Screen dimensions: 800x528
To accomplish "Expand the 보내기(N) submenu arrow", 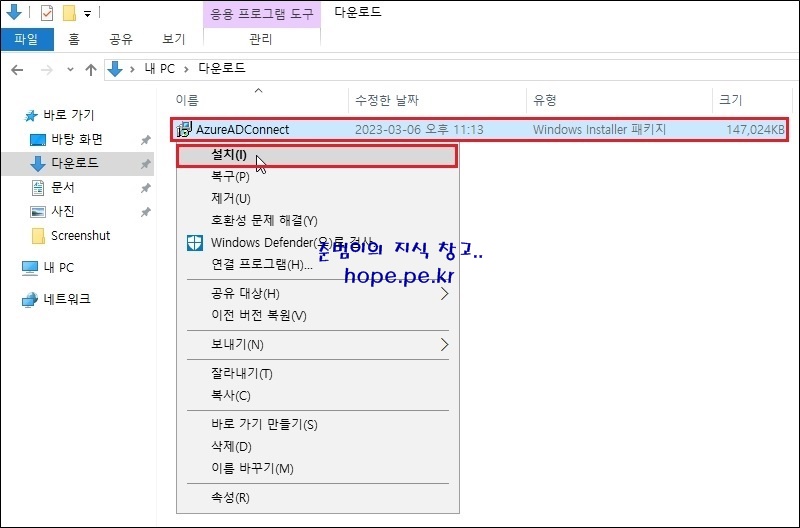I will pos(444,345).
